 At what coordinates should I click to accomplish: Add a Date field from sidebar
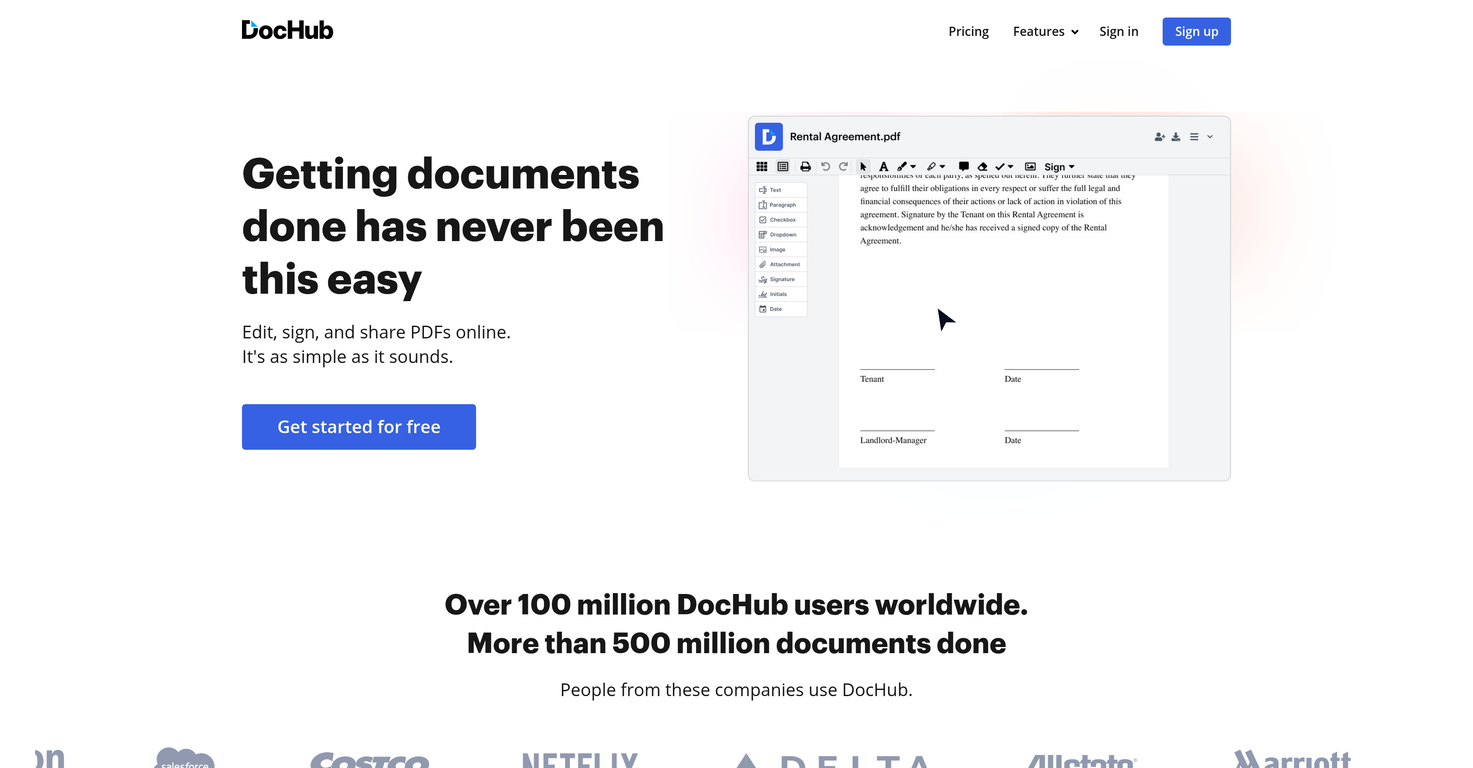[x=781, y=309]
